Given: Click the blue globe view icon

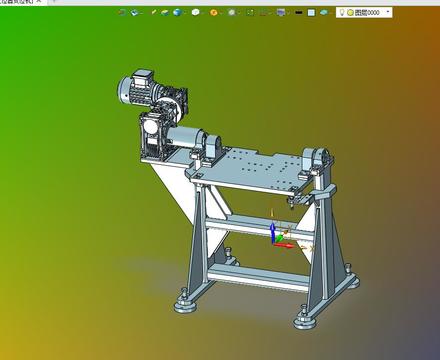Looking at the screenshot, I should pyautogui.click(x=177, y=13).
